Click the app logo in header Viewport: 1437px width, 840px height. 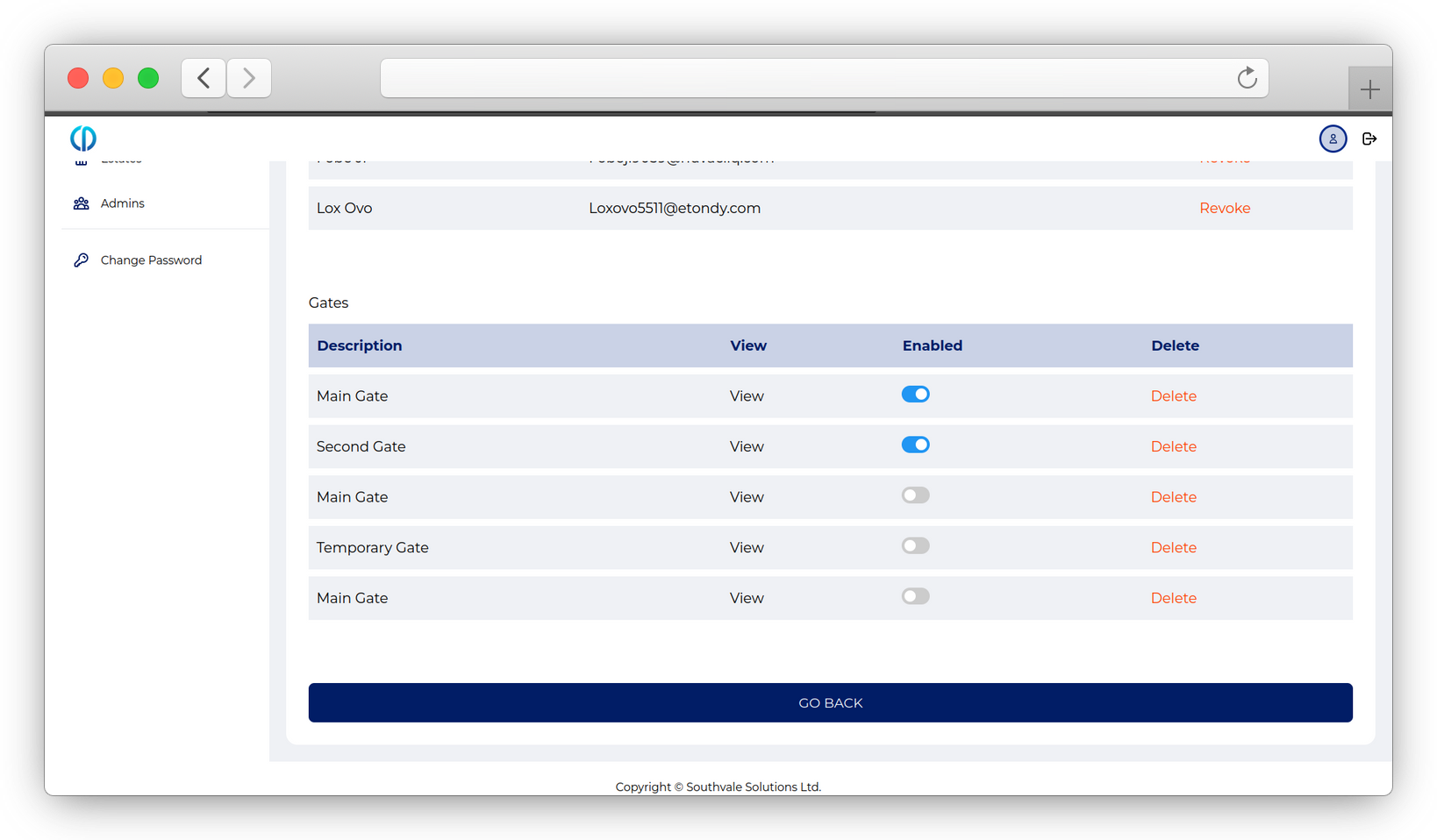83,139
